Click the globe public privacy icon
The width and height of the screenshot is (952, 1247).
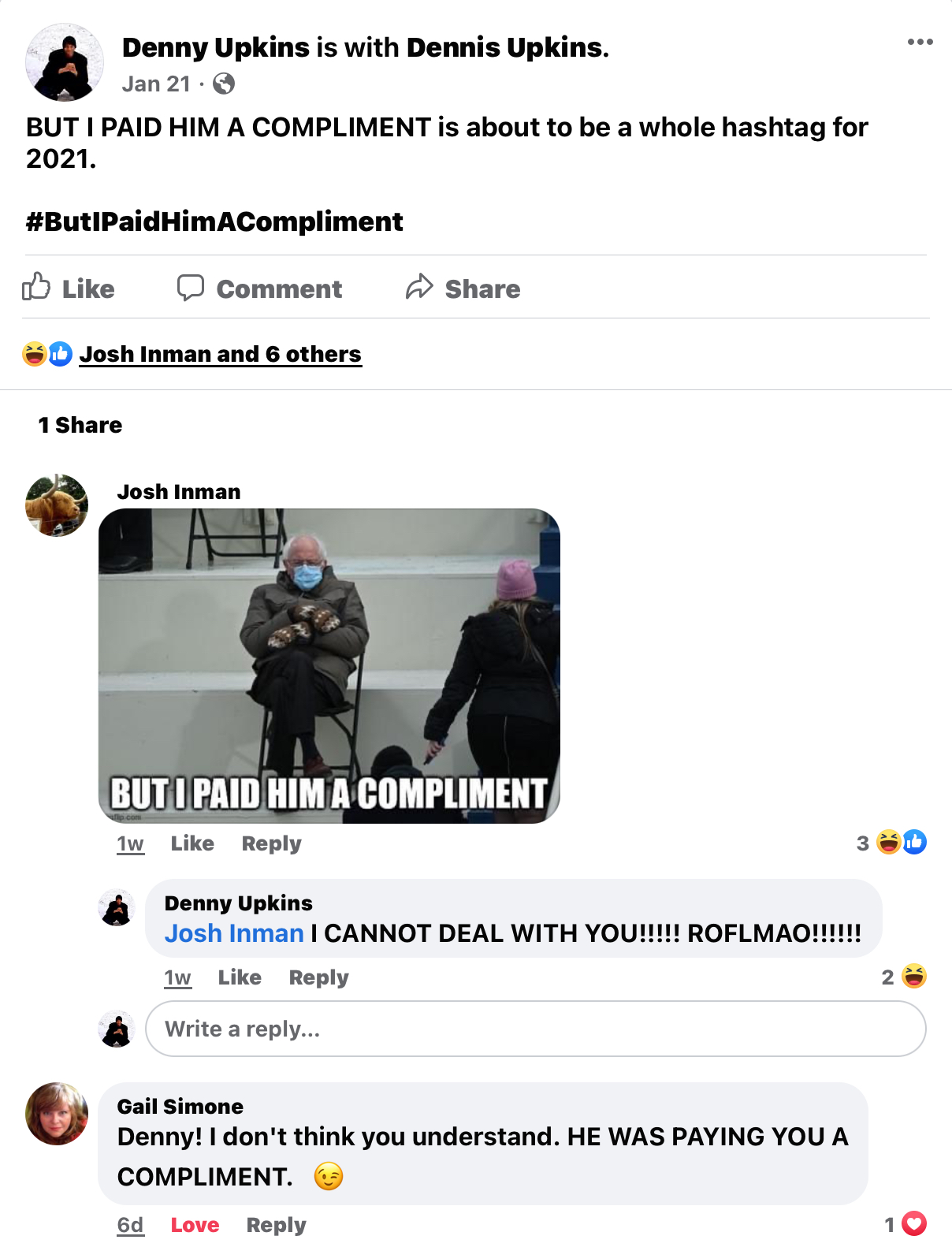224,84
